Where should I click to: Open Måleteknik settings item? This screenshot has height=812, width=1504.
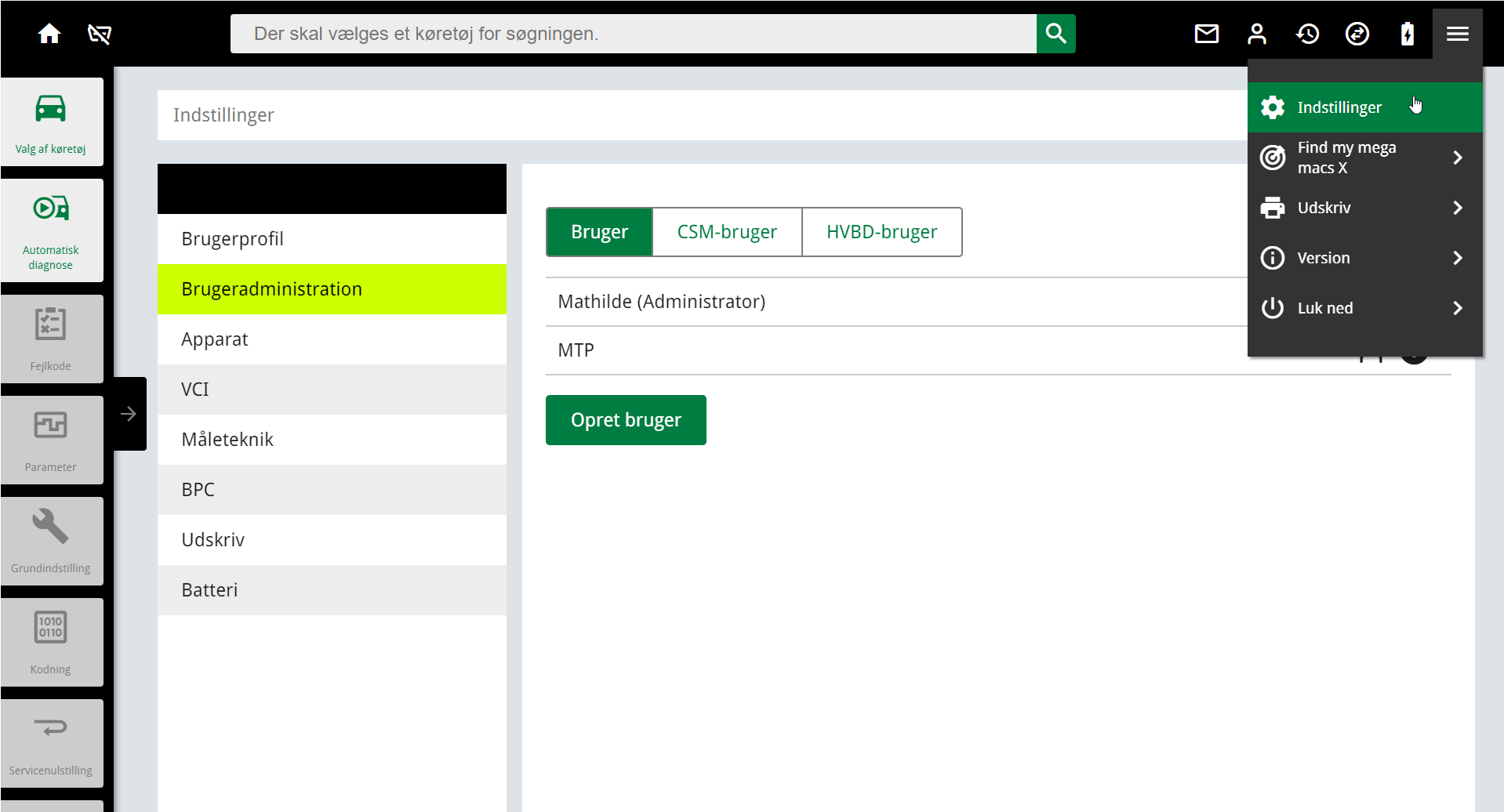pyautogui.click(x=332, y=440)
